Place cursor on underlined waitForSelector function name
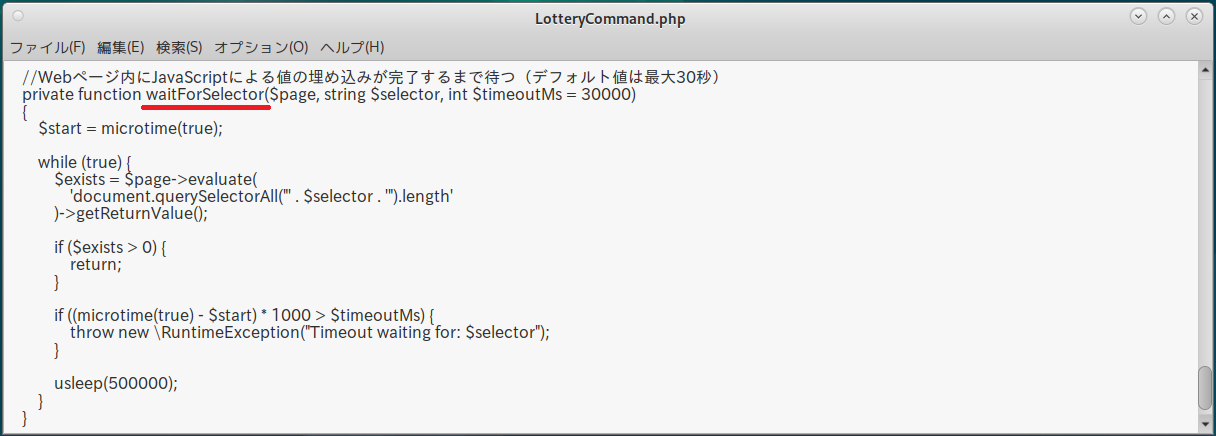Viewport: 1216px width, 436px height. click(x=206, y=95)
